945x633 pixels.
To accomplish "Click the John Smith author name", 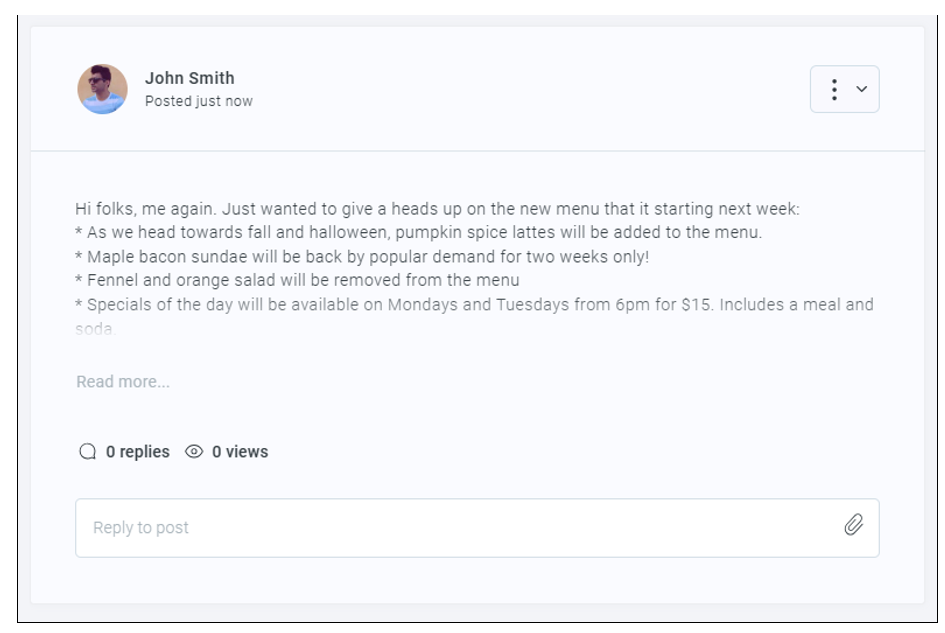I will [190, 78].
